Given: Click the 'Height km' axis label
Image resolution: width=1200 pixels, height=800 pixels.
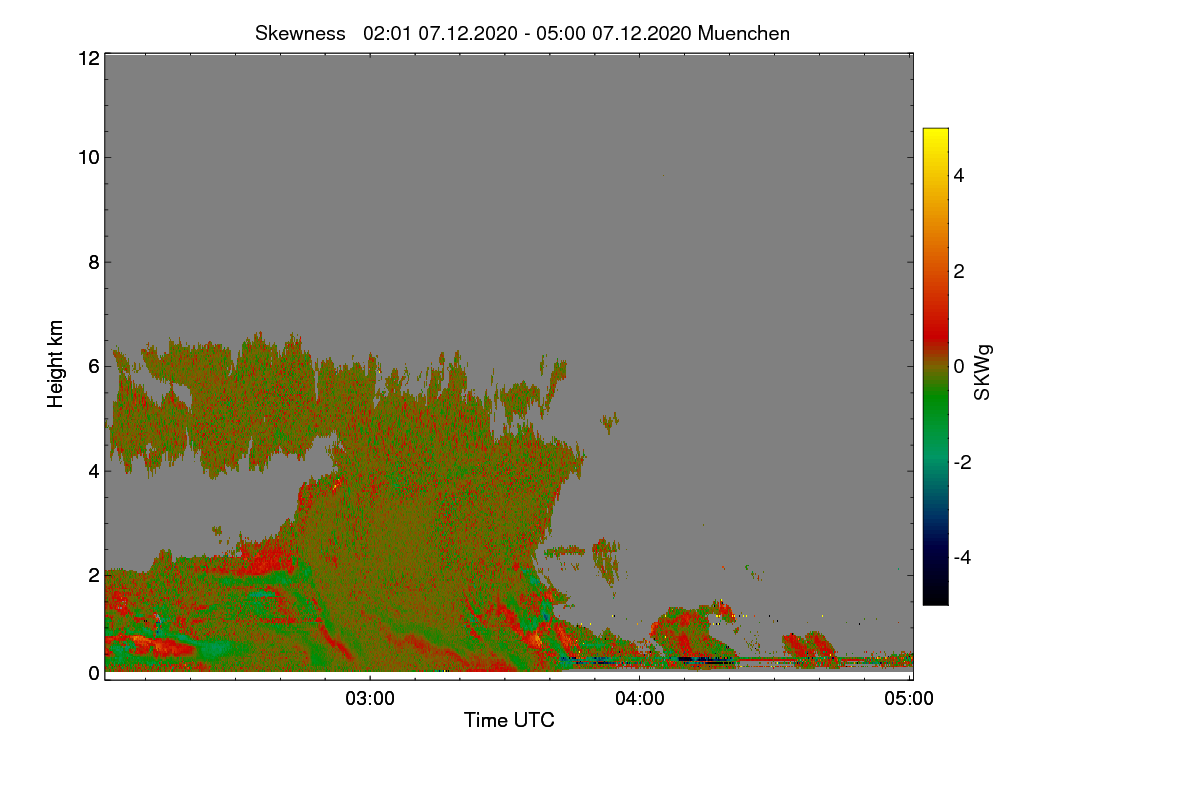Looking at the screenshot, I should [55, 363].
